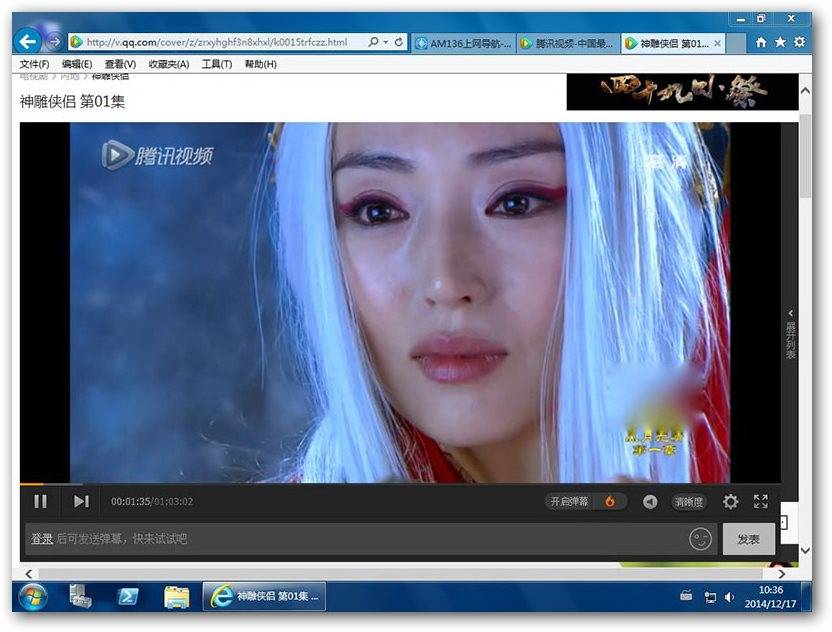Go to the browser home page
The image size is (832, 632).
tap(761, 42)
